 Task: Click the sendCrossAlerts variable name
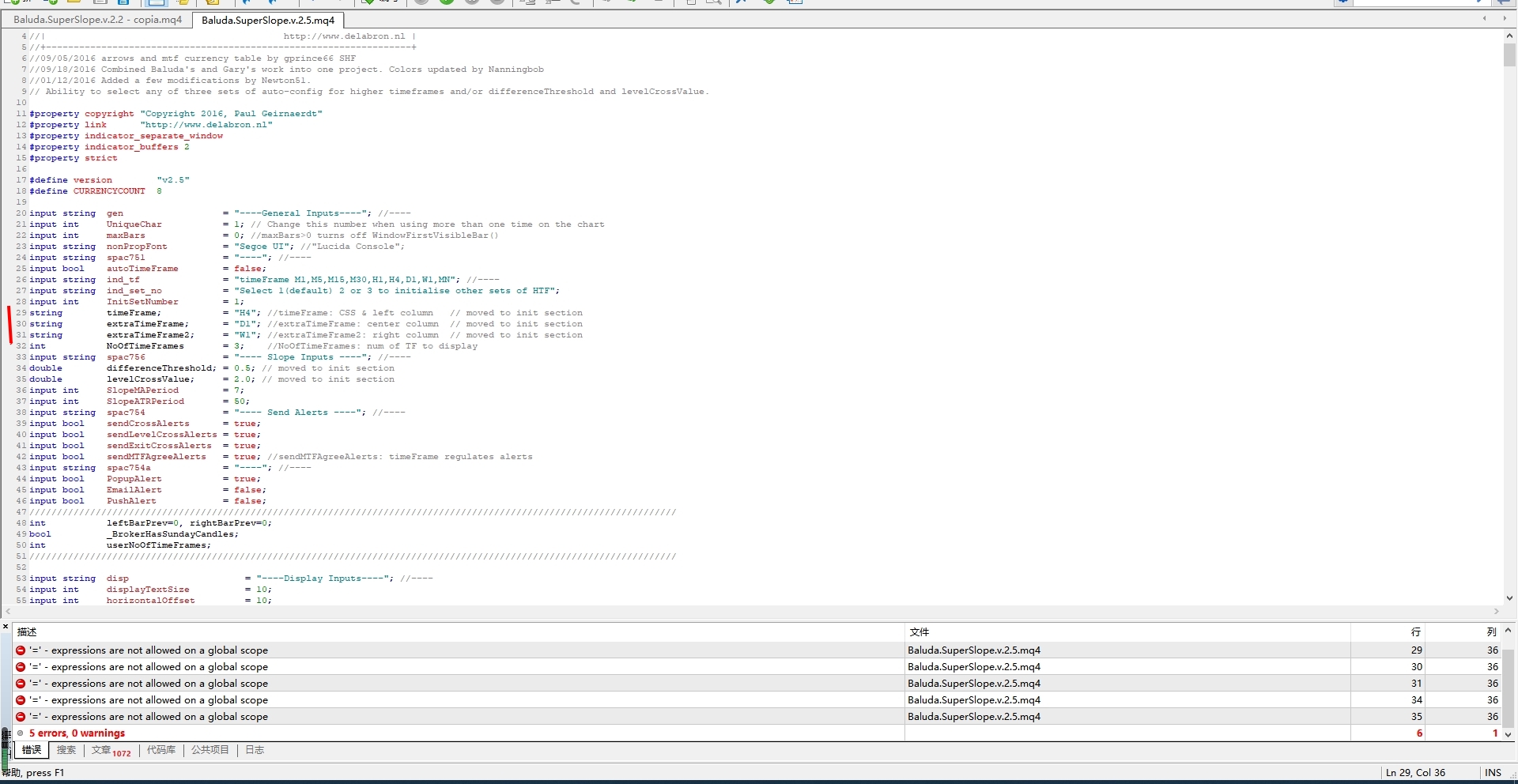coord(148,424)
